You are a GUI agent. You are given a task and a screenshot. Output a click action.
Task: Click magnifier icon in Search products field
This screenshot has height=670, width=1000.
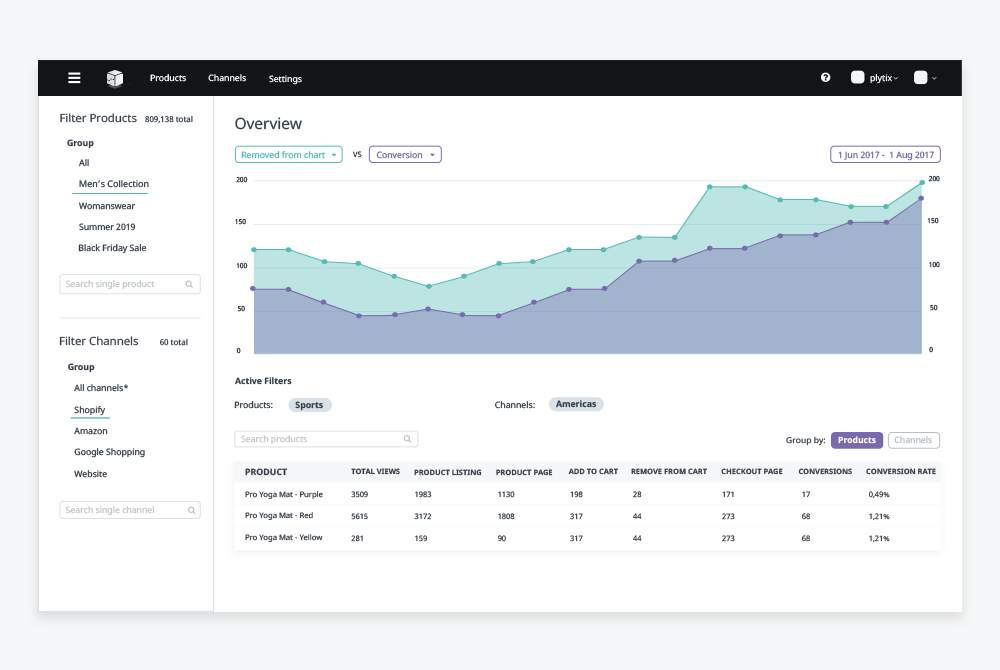(408, 439)
